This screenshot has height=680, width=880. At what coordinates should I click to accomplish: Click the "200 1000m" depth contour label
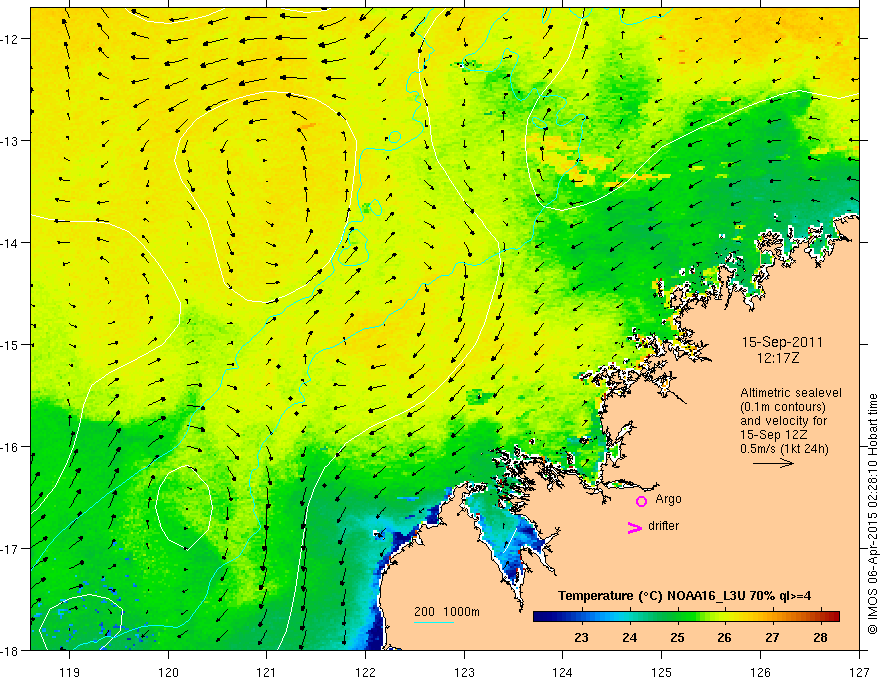447,612
